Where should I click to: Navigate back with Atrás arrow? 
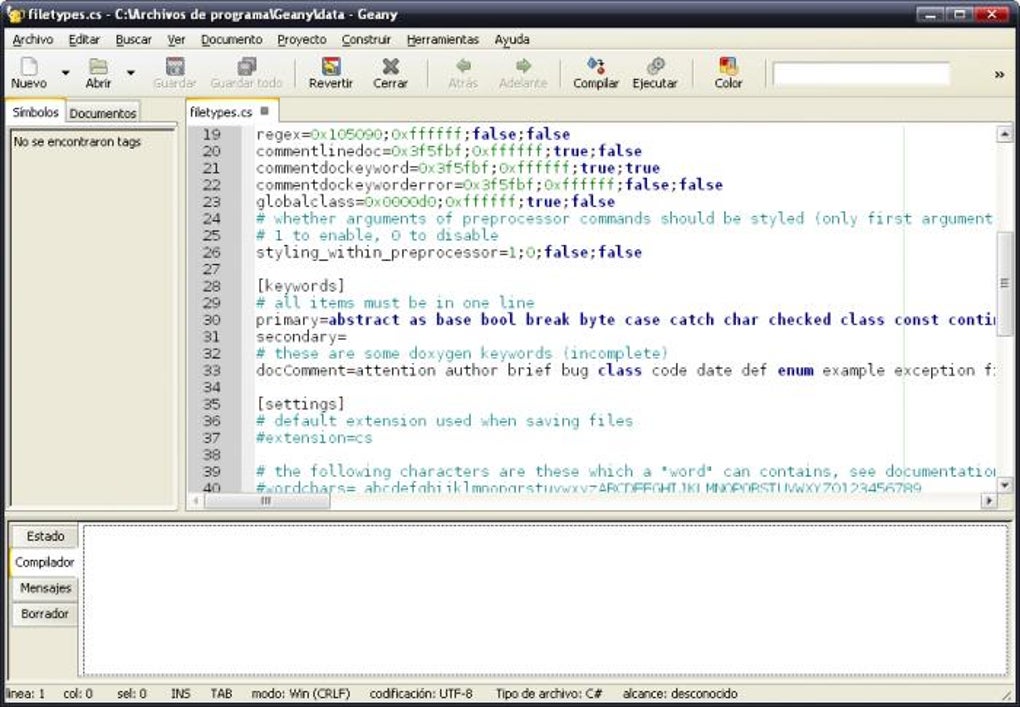[463, 73]
